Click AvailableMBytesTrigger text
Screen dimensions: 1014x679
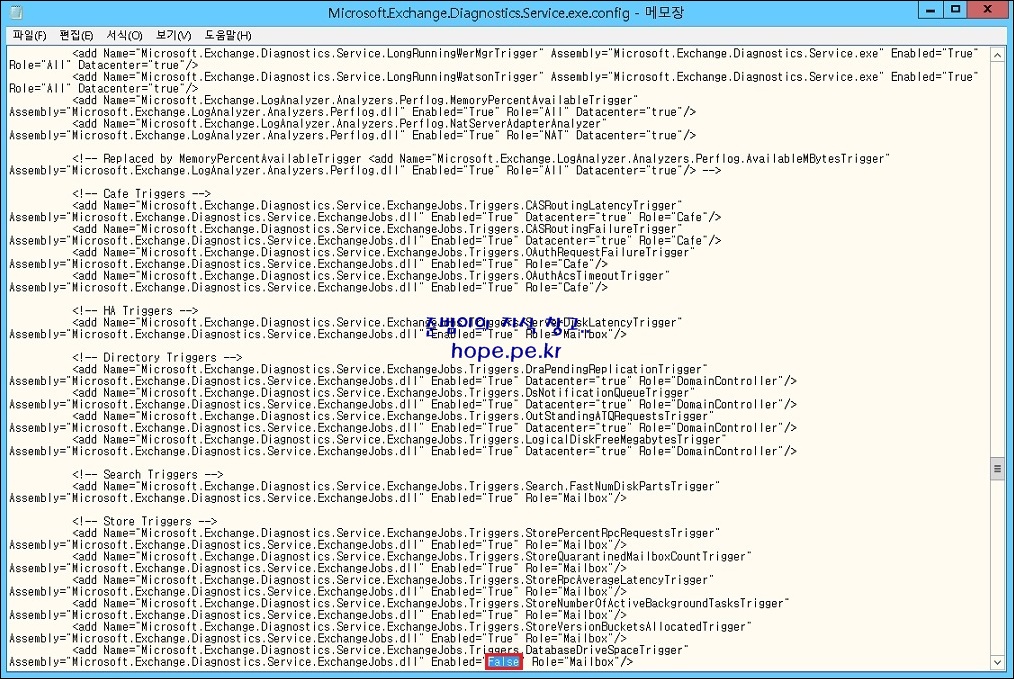[x=817, y=158]
